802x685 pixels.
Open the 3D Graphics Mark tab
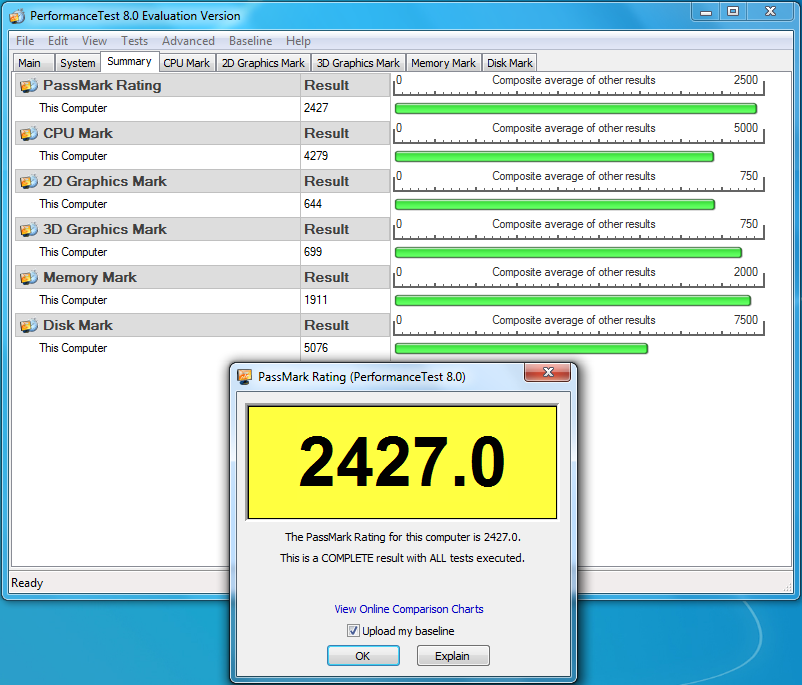[x=358, y=63]
